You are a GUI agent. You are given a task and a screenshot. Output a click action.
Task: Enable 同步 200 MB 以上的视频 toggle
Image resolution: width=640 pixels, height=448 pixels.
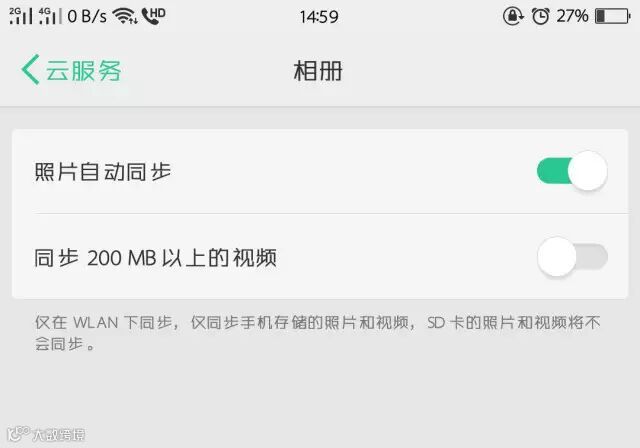coord(572,257)
